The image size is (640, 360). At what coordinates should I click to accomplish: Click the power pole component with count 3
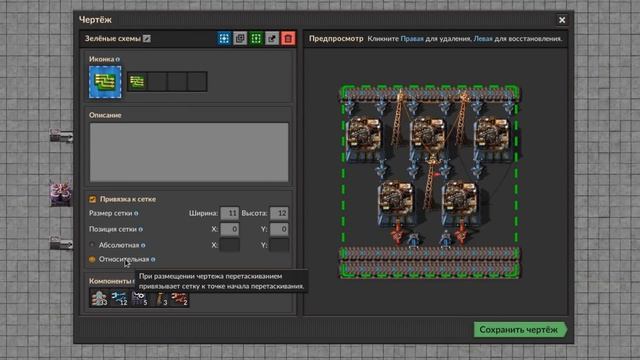(159, 298)
